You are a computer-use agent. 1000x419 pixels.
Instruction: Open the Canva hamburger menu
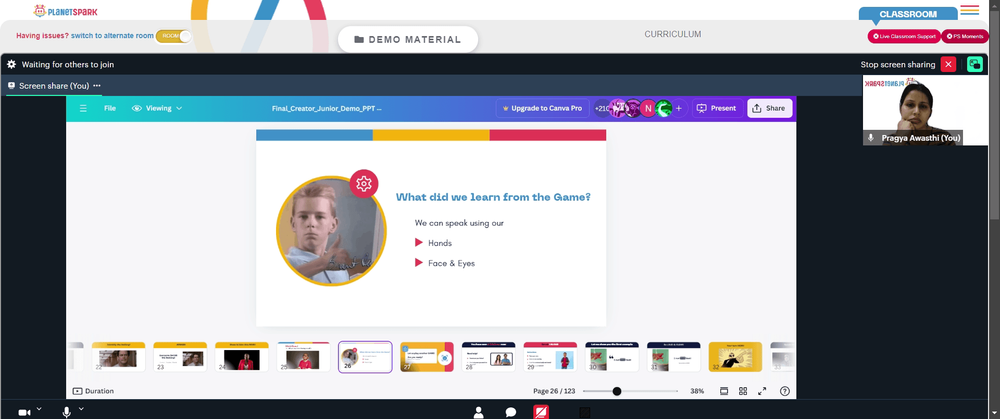[83, 108]
